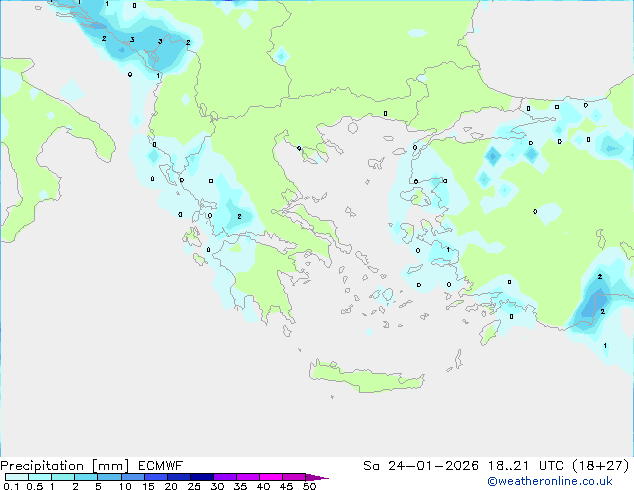Click the date 'Sa 24-01-2026' text

[421, 466]
